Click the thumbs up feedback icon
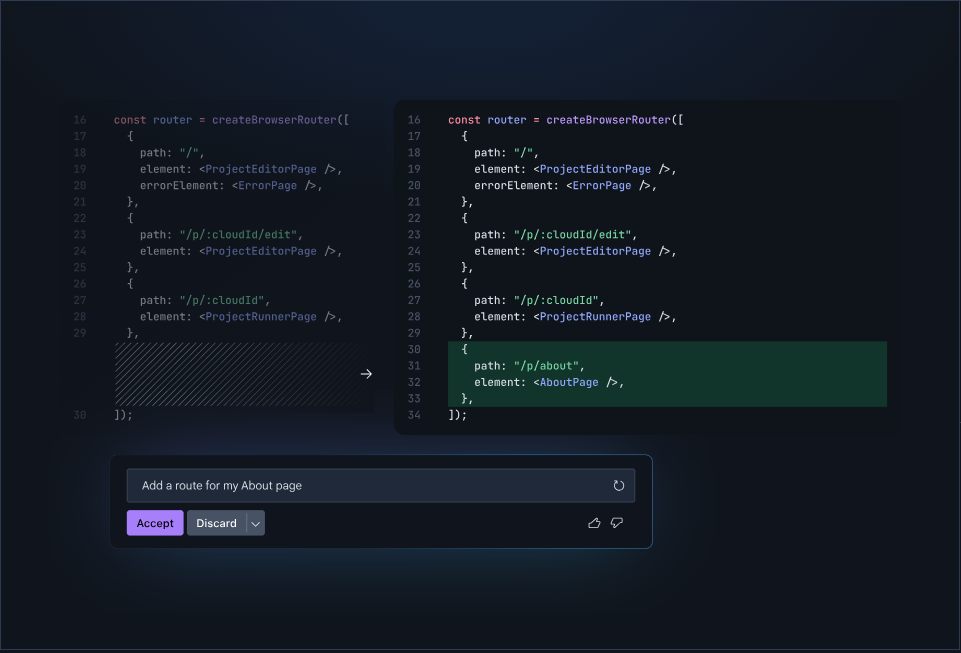 coord(594,523)
